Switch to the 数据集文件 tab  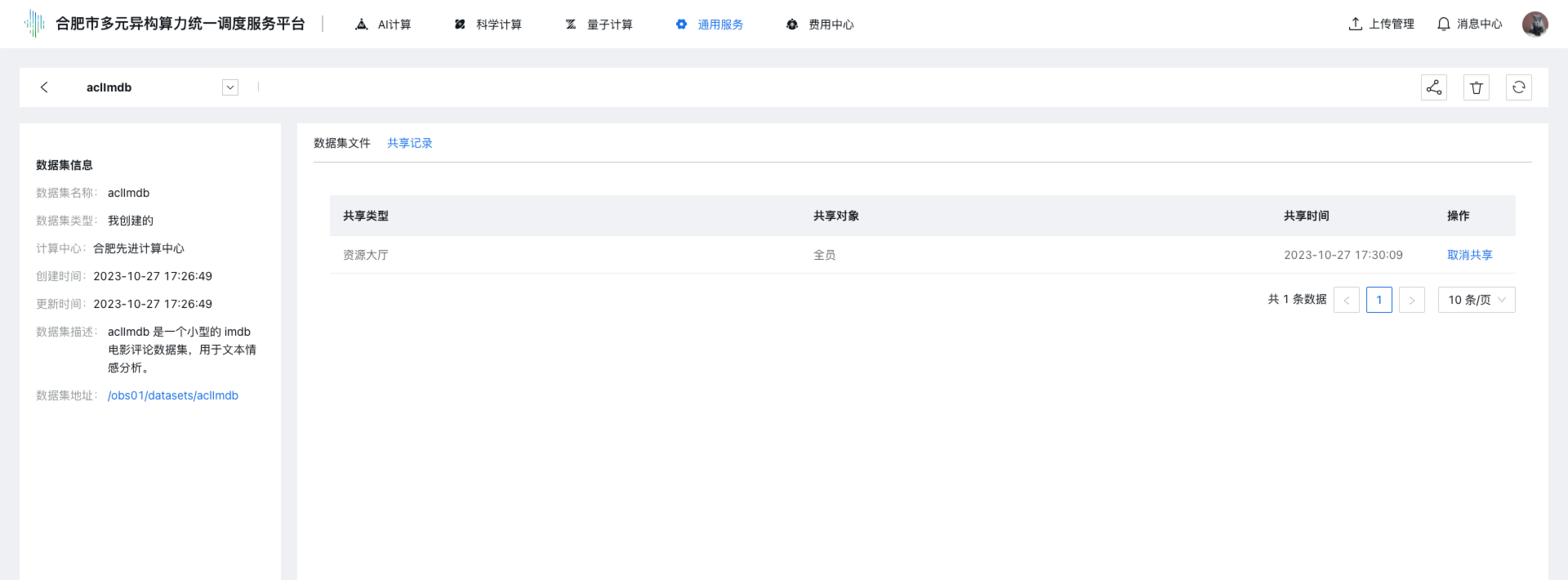tap(341, 143)
